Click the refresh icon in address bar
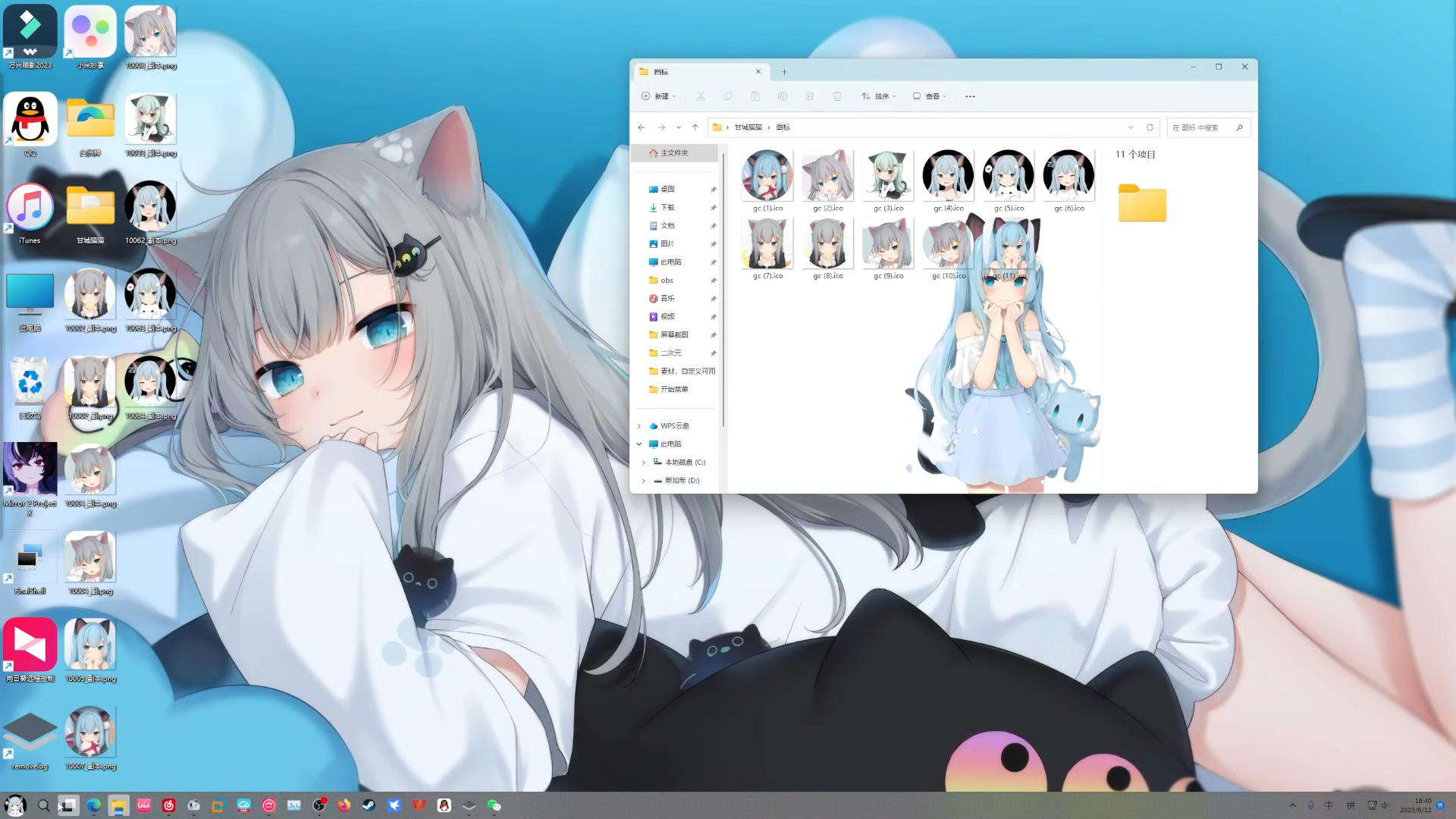 [1150, 127]
